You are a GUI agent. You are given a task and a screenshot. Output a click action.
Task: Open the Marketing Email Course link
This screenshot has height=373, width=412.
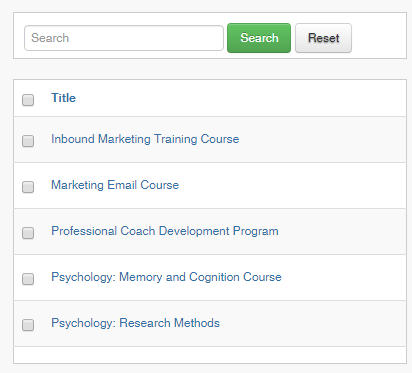(115, 185)
